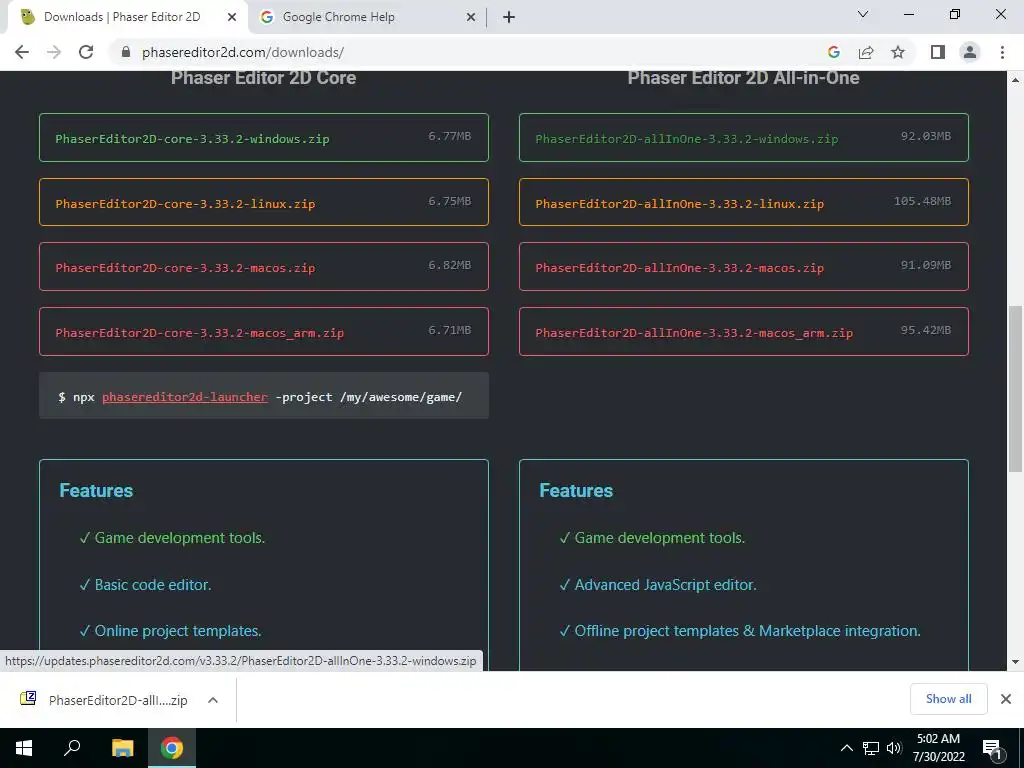This screenshot has width=1024, height=768.
Task: Click 'Offline project templates & Marketplace integration.'
Action: (x=747, y=631)
